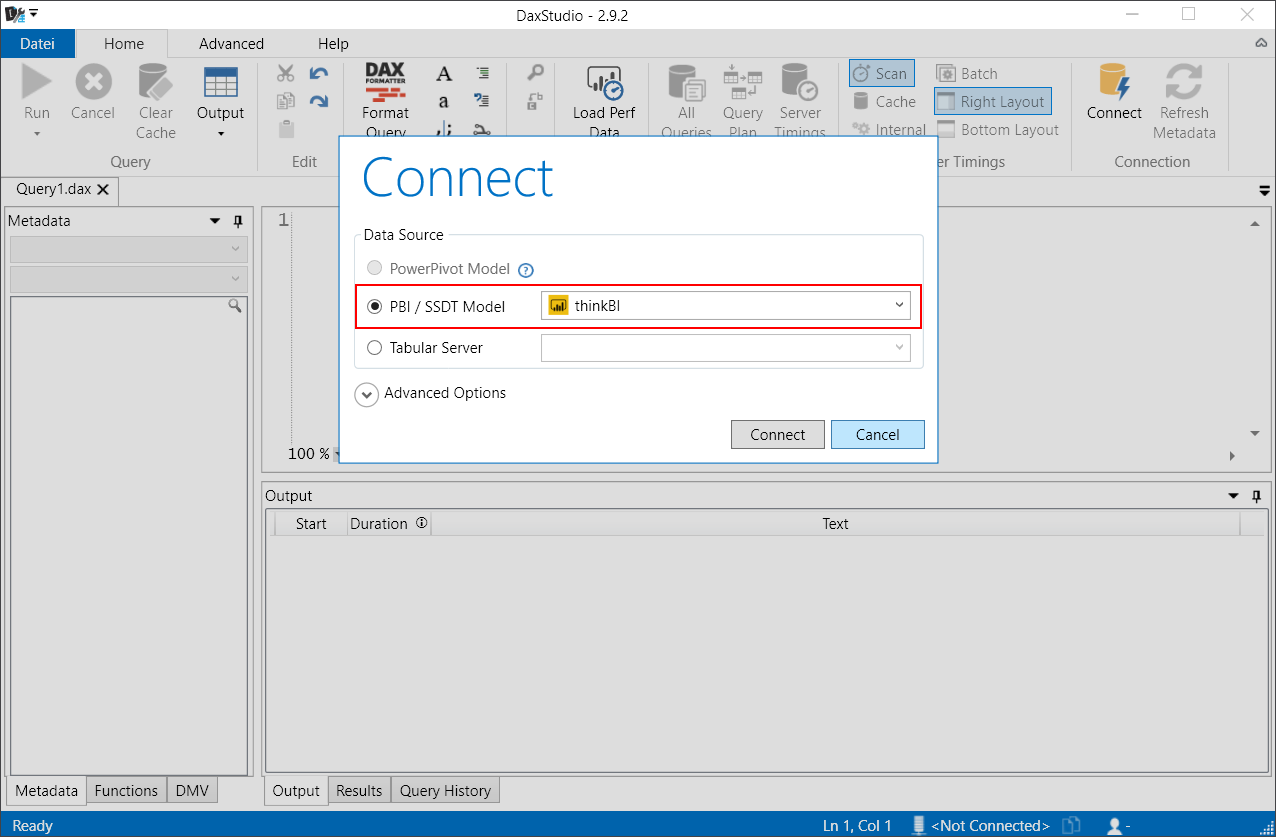
Task: Select the Tabular Server radio button
Action: point(375,348)
